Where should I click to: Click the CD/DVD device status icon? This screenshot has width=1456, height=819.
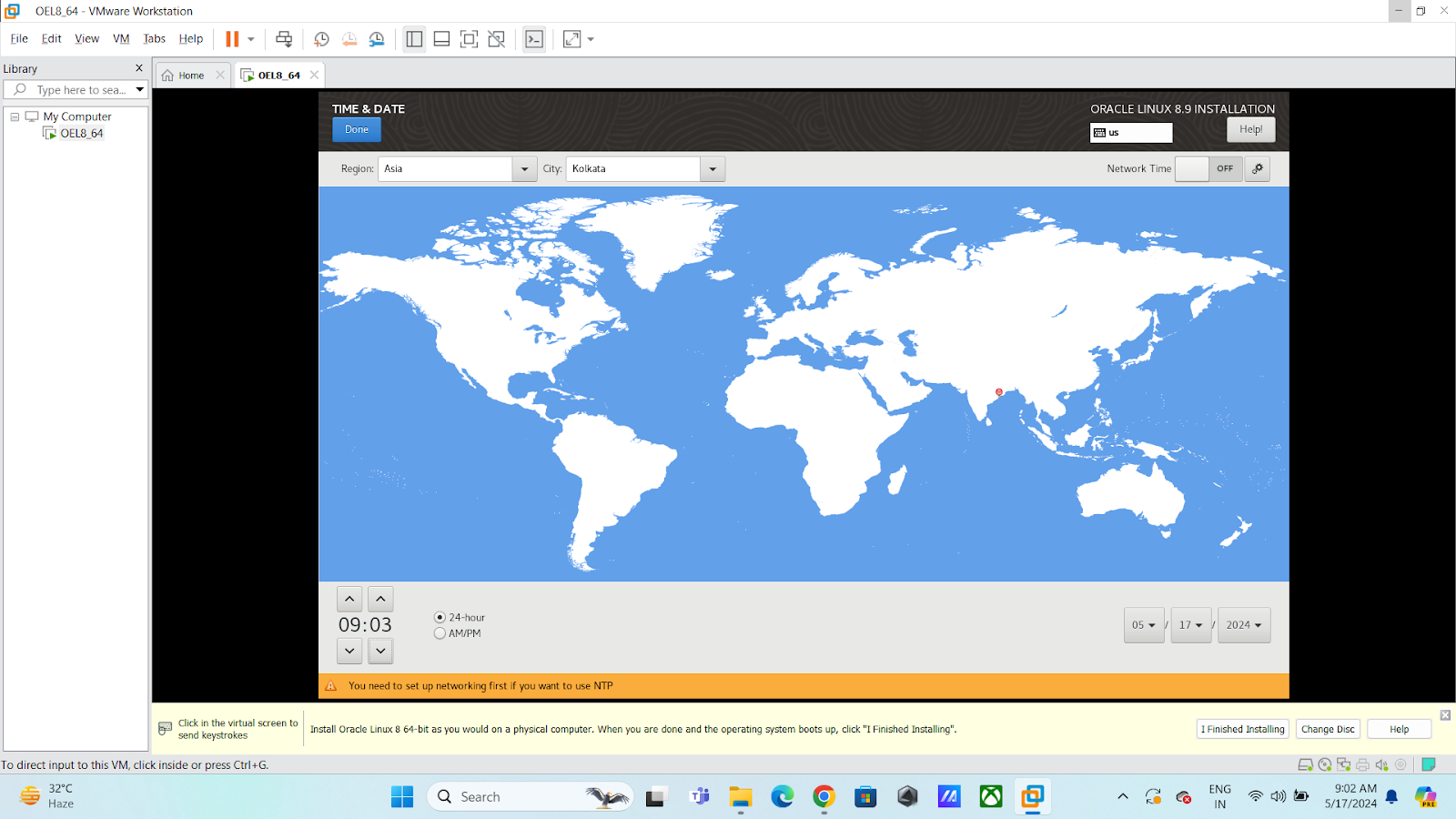pyautogui.click(x=1325, y=764)
